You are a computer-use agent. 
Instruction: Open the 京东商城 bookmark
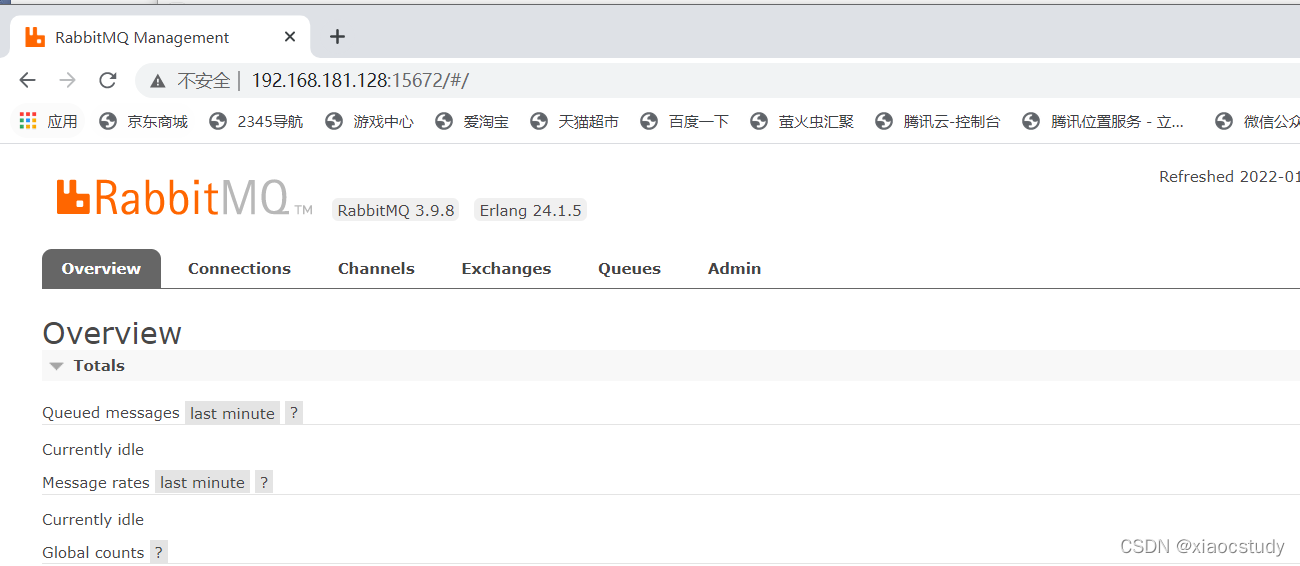click(143, 121)
